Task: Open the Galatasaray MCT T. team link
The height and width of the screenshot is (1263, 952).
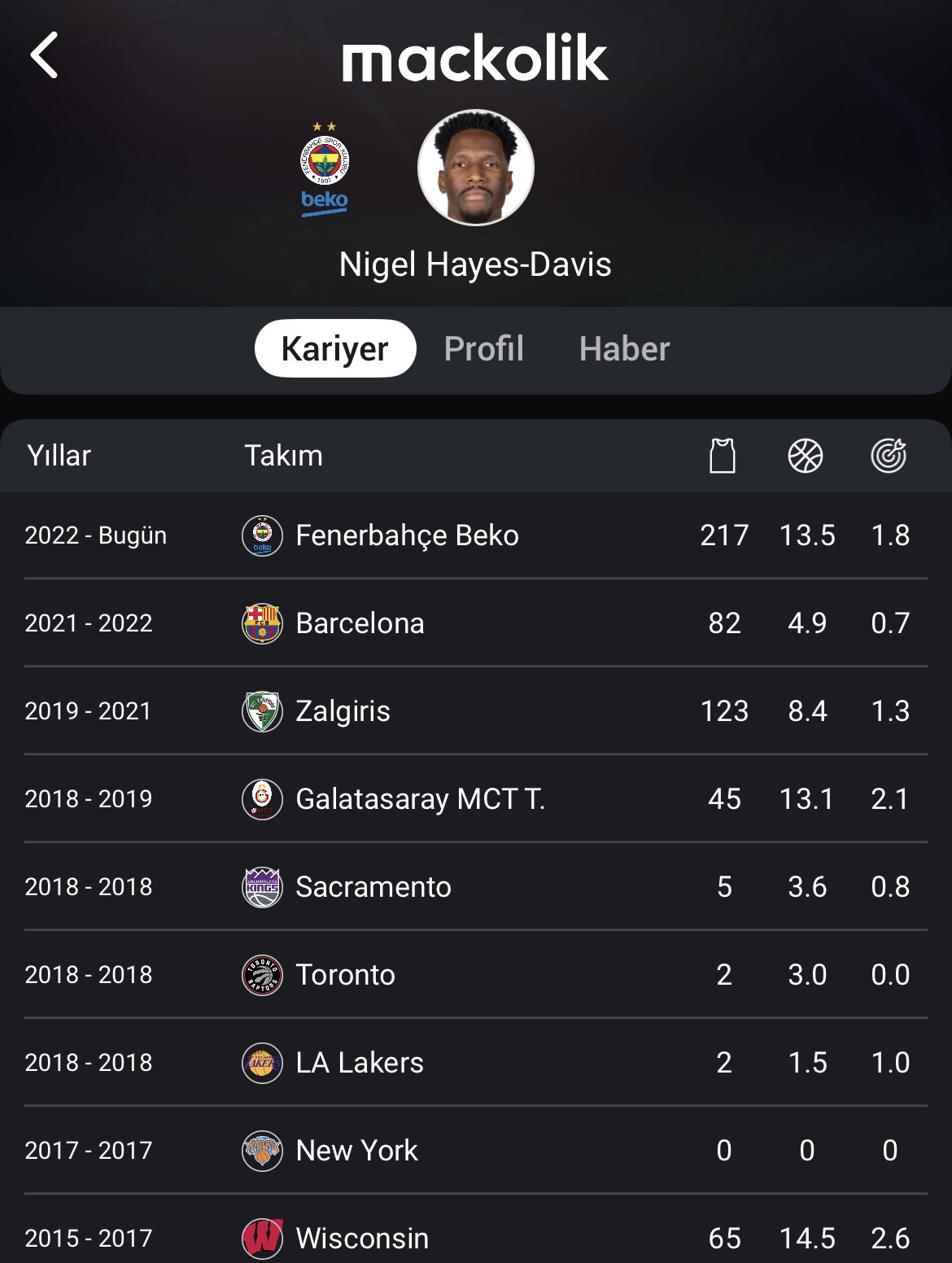Action: click(x=420, y=799)
